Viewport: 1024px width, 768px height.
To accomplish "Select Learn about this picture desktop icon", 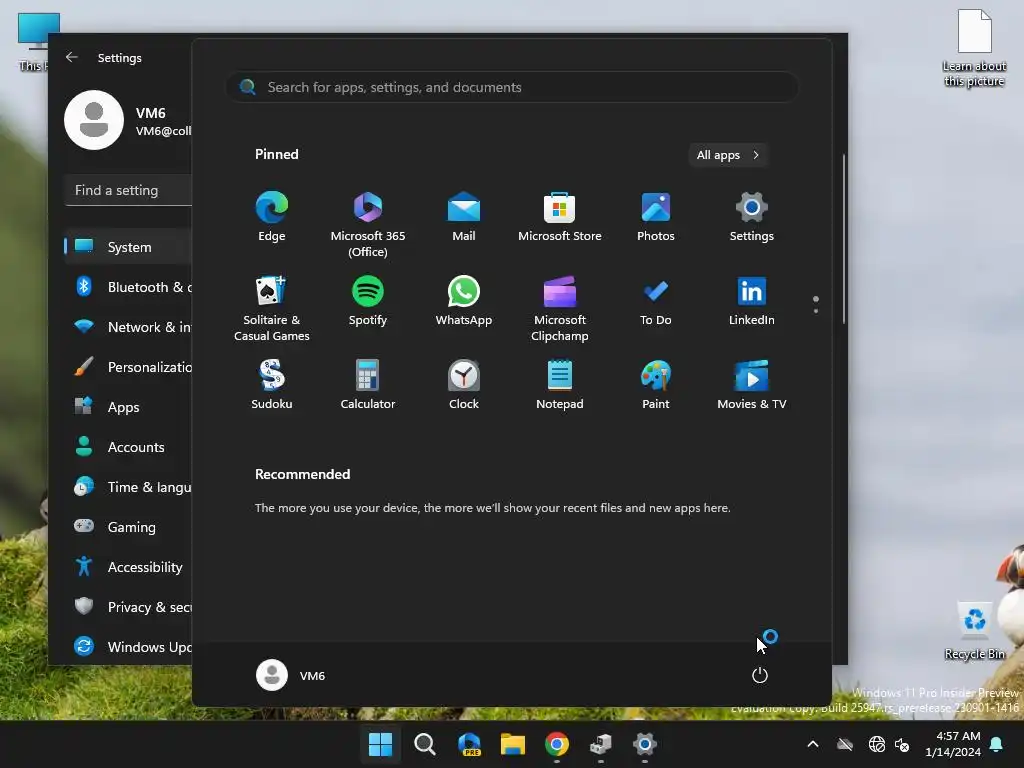I will [974, 48].
